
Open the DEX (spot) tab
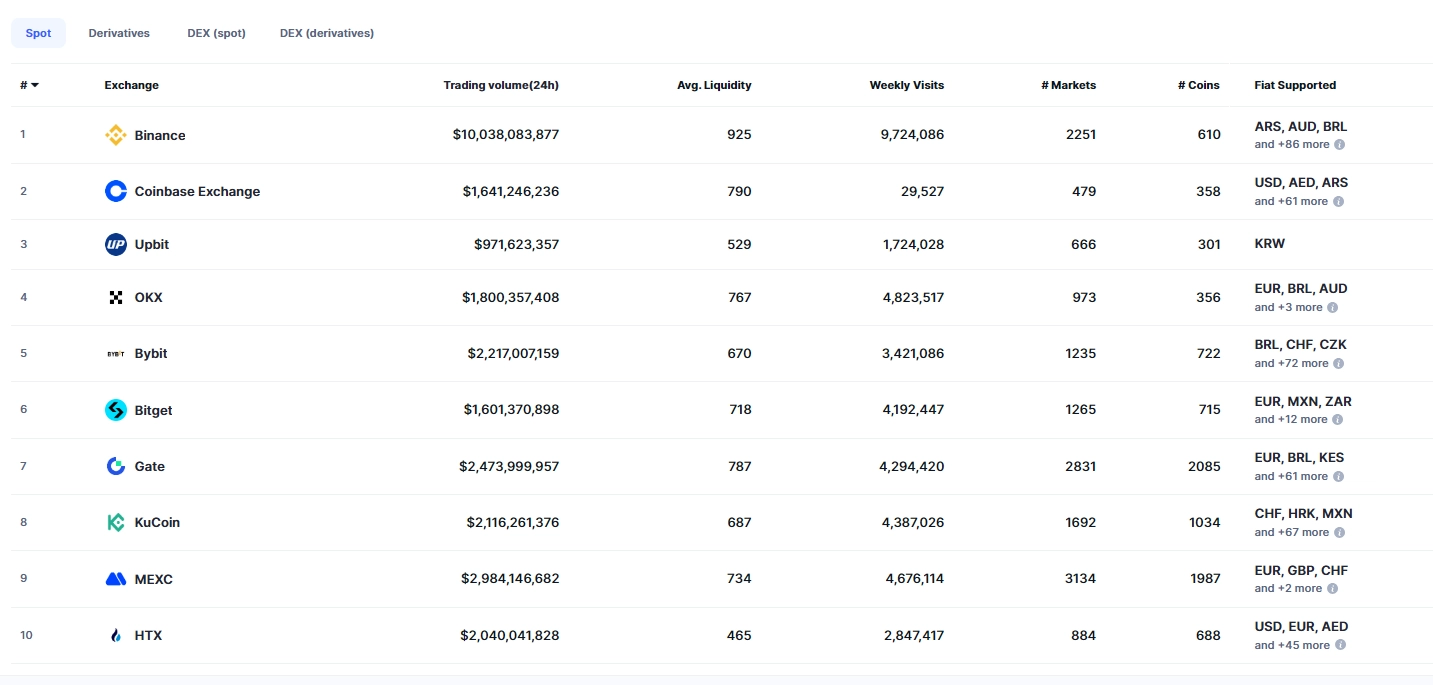click(x=216, y=33)
